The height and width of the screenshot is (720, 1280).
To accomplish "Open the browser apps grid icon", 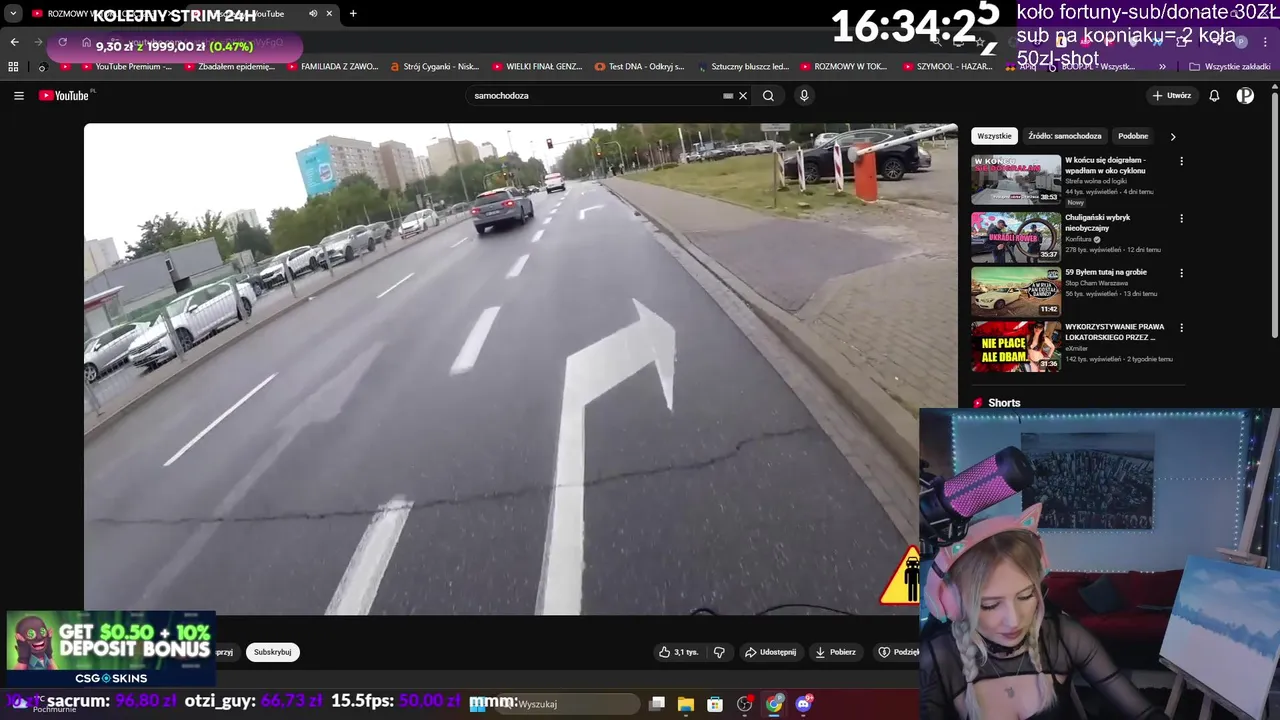I will (x=13, y=66).
